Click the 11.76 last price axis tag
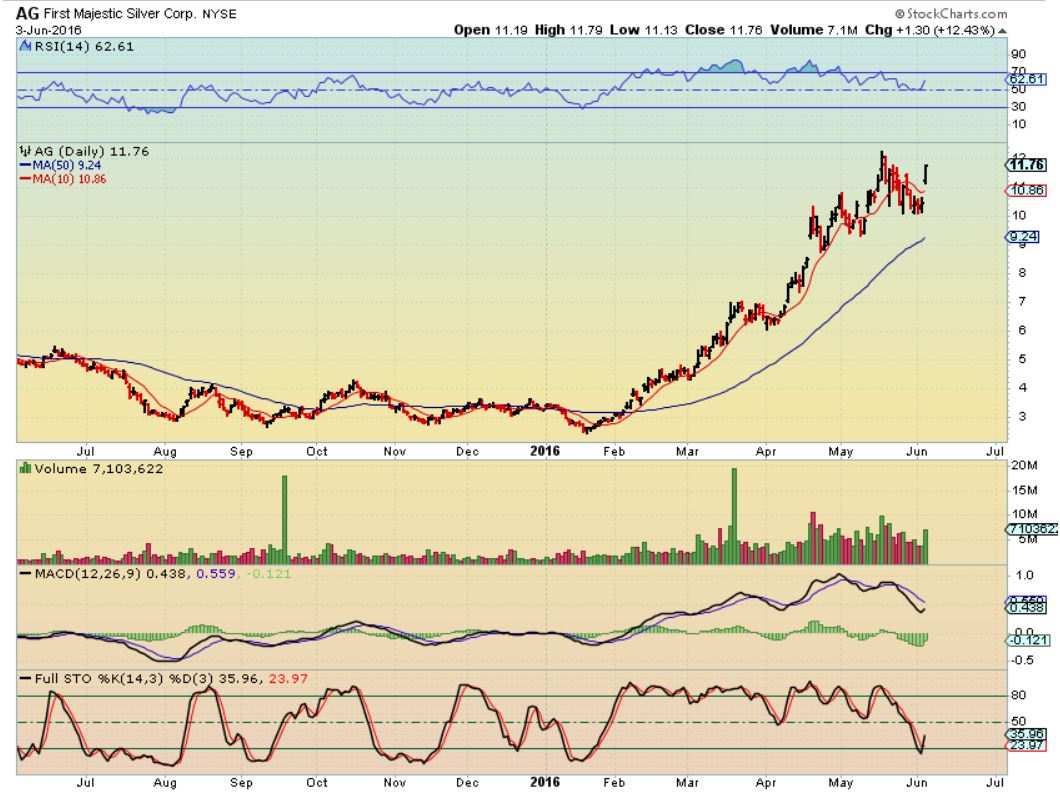The height and width of the screenshot is (802, 1060). 1026,165
